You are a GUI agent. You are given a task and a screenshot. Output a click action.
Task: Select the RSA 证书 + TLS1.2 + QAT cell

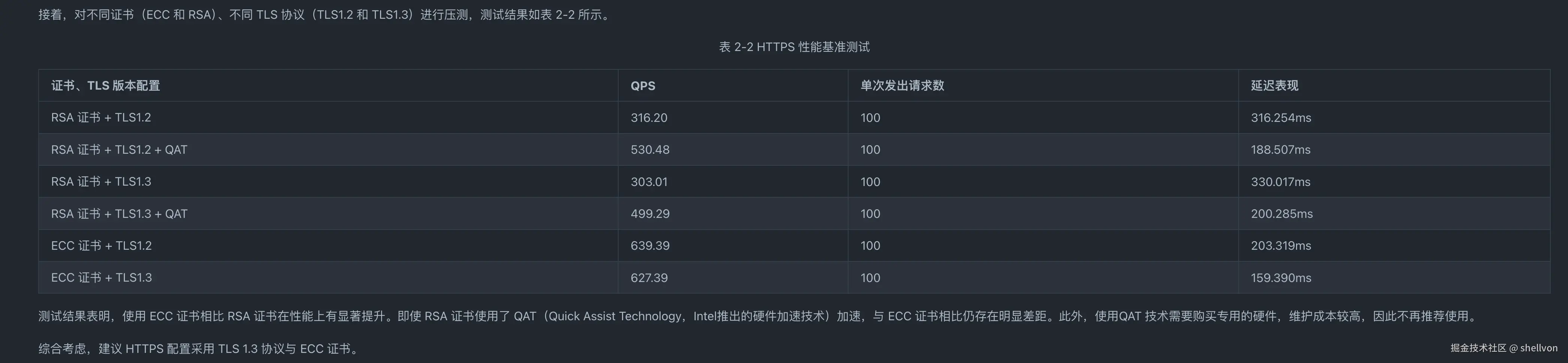[x=119, y=150]
